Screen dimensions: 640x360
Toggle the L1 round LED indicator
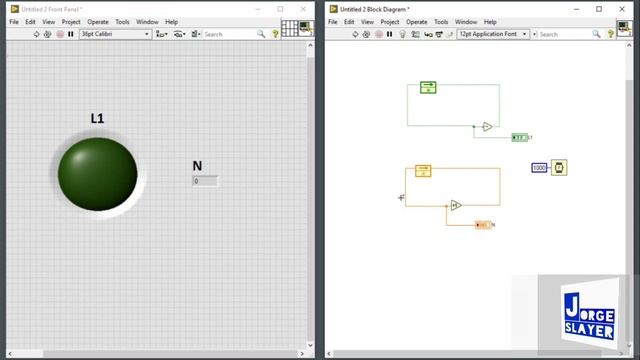[98, 174]
